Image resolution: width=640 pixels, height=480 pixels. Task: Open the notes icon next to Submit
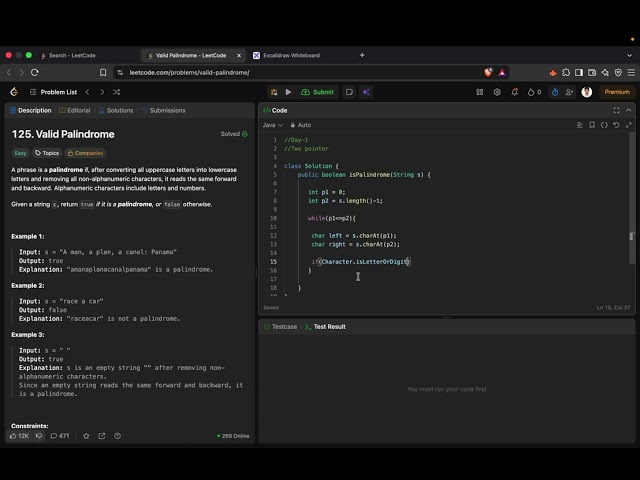click(x=349, y=92)
